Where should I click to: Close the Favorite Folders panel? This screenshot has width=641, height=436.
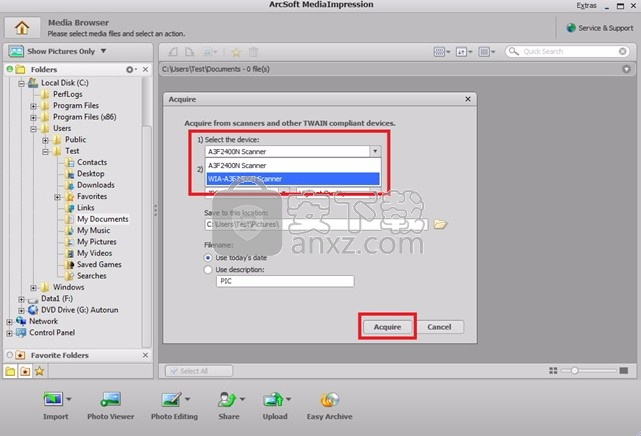145,355
